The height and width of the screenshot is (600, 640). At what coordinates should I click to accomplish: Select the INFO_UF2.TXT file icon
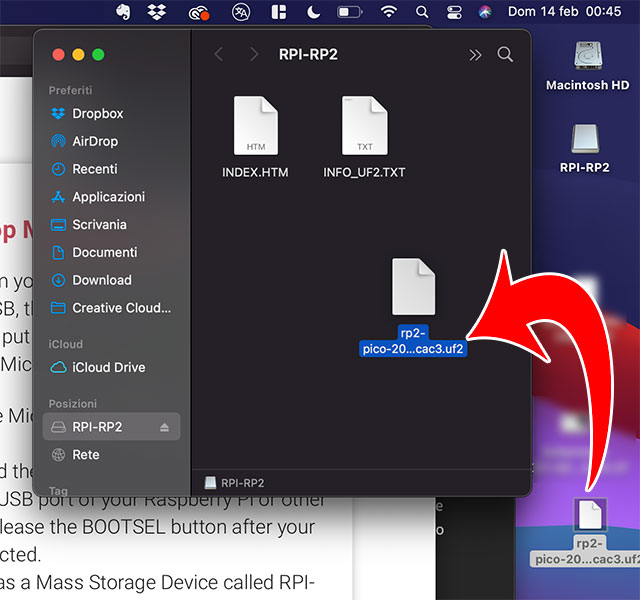tap(364, 126)
